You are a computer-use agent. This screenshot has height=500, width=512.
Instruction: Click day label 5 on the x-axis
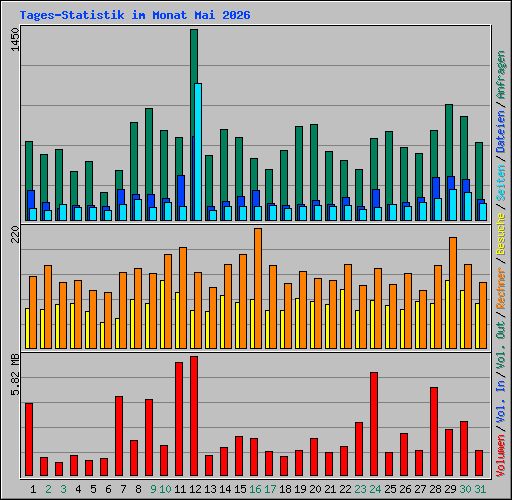[93, 489]
